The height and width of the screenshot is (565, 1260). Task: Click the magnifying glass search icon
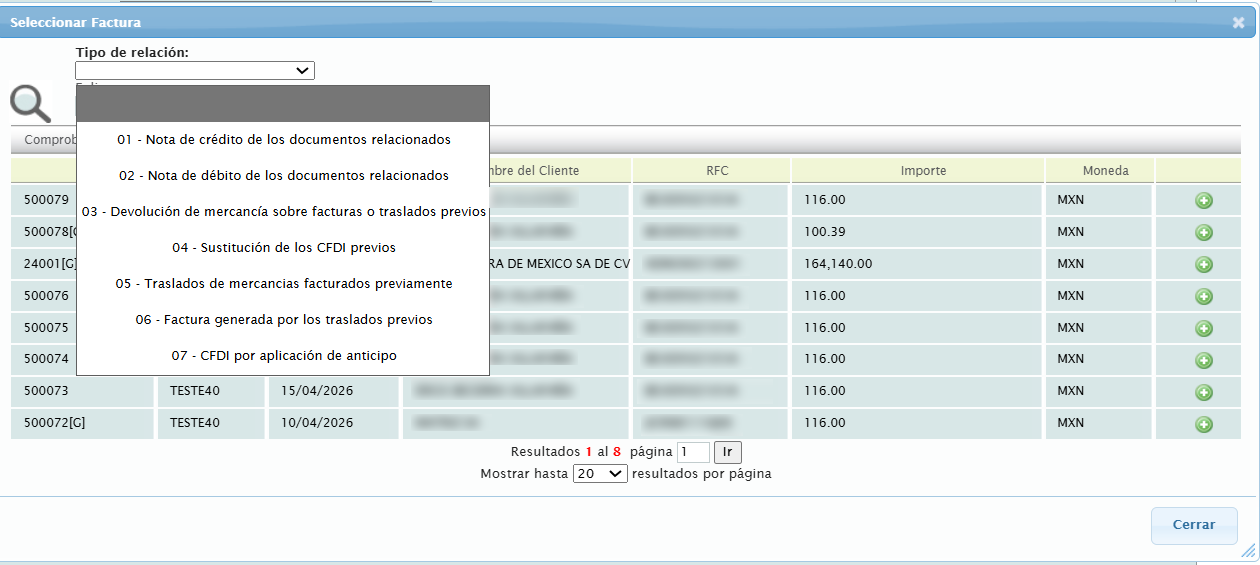pyautogui.click(x=30, y=104)
